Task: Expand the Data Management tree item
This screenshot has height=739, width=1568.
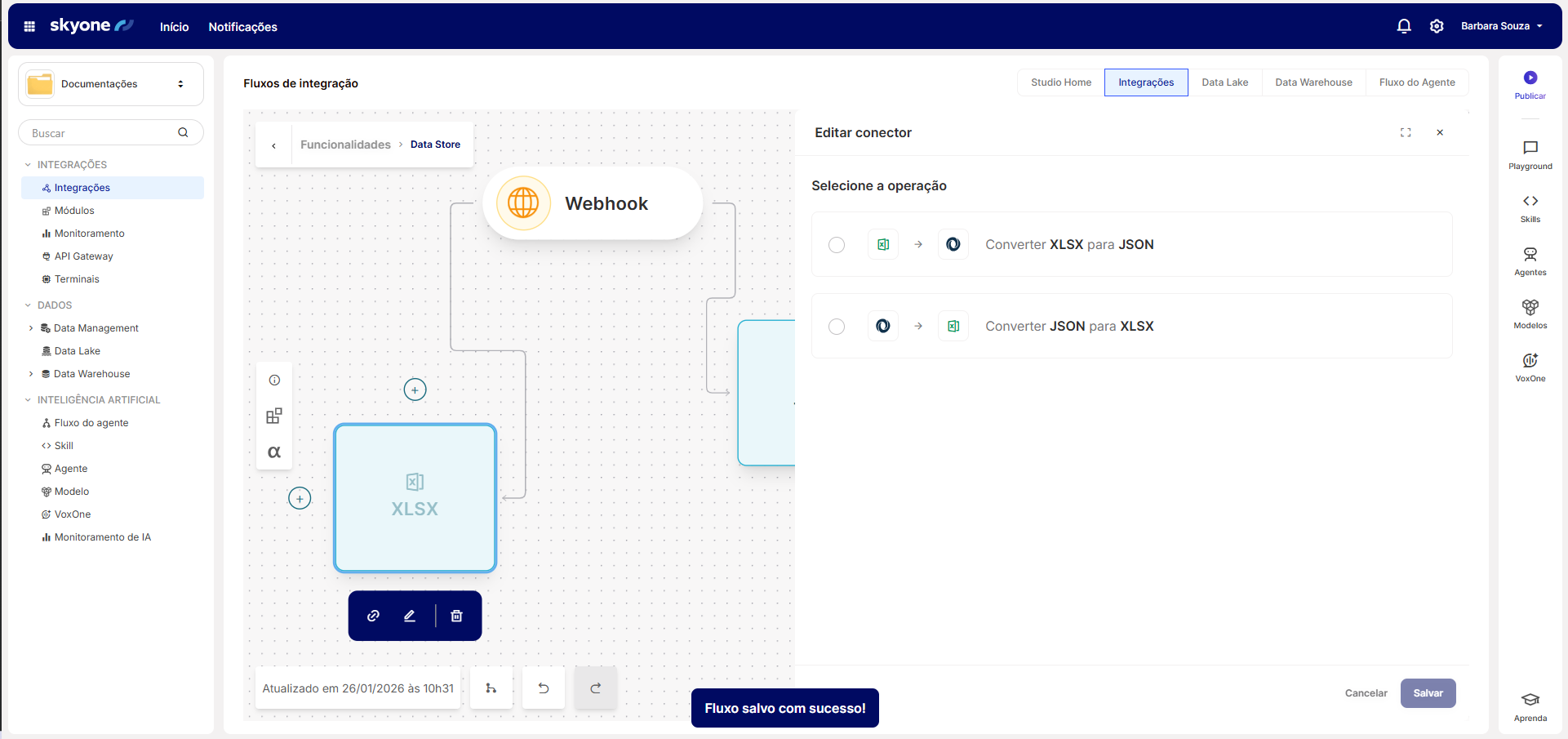Action: tap(31, 328)
